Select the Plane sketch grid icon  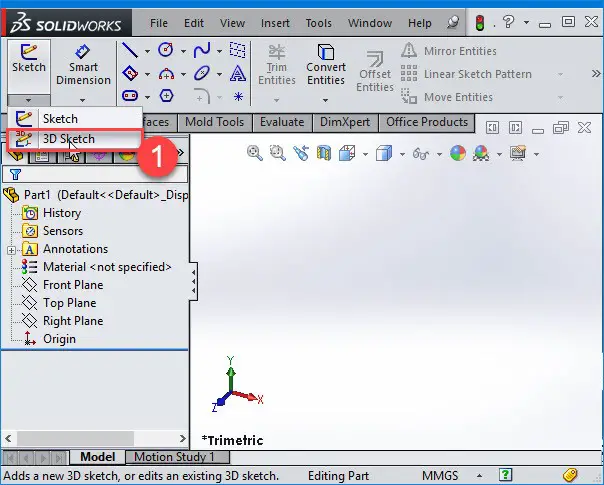coord(238,50)
